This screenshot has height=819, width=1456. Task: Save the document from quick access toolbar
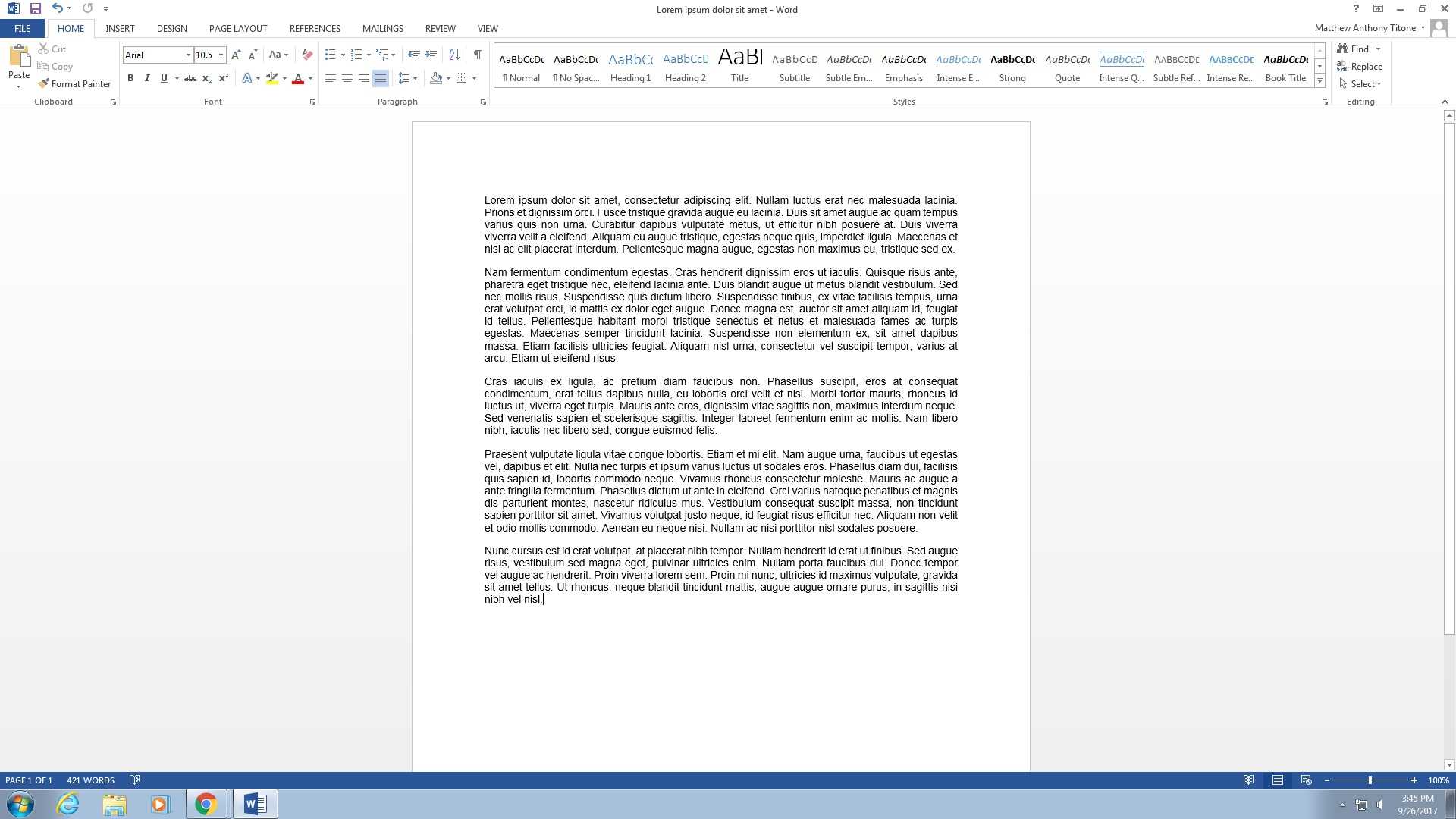point(35,8)
